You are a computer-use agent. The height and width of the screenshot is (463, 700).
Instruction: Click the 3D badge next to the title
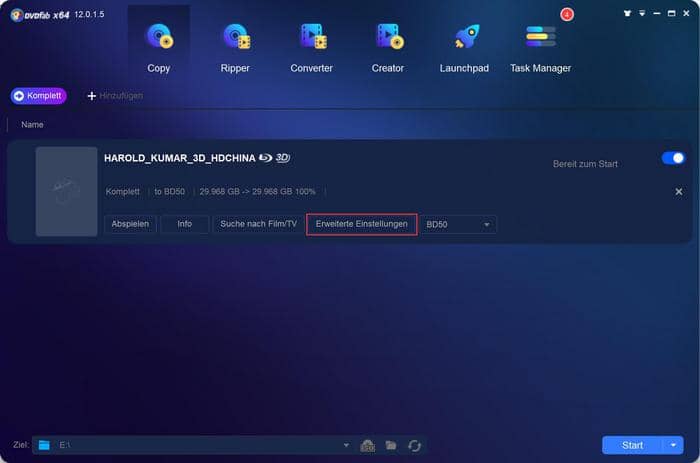tap(283, 158)
